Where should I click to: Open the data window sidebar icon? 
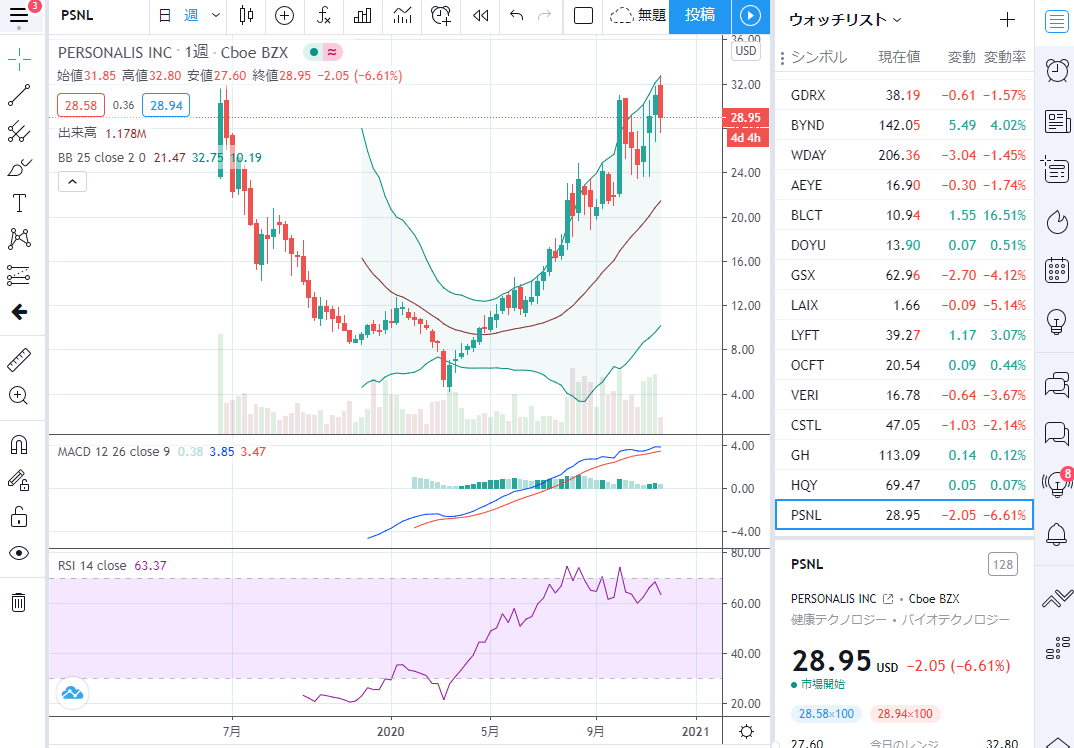point(1057,171)
